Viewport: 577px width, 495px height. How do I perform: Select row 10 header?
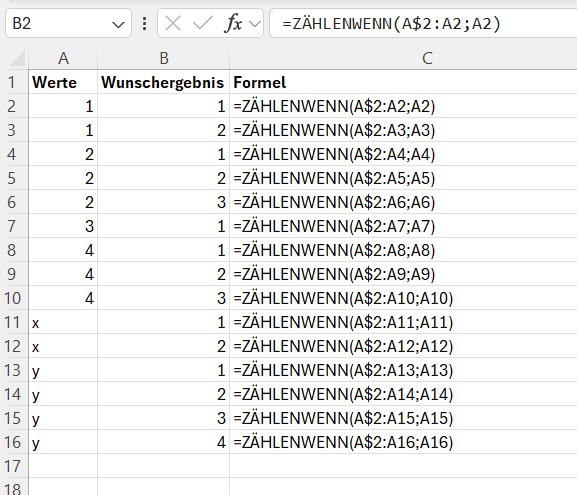coord(14,298)
